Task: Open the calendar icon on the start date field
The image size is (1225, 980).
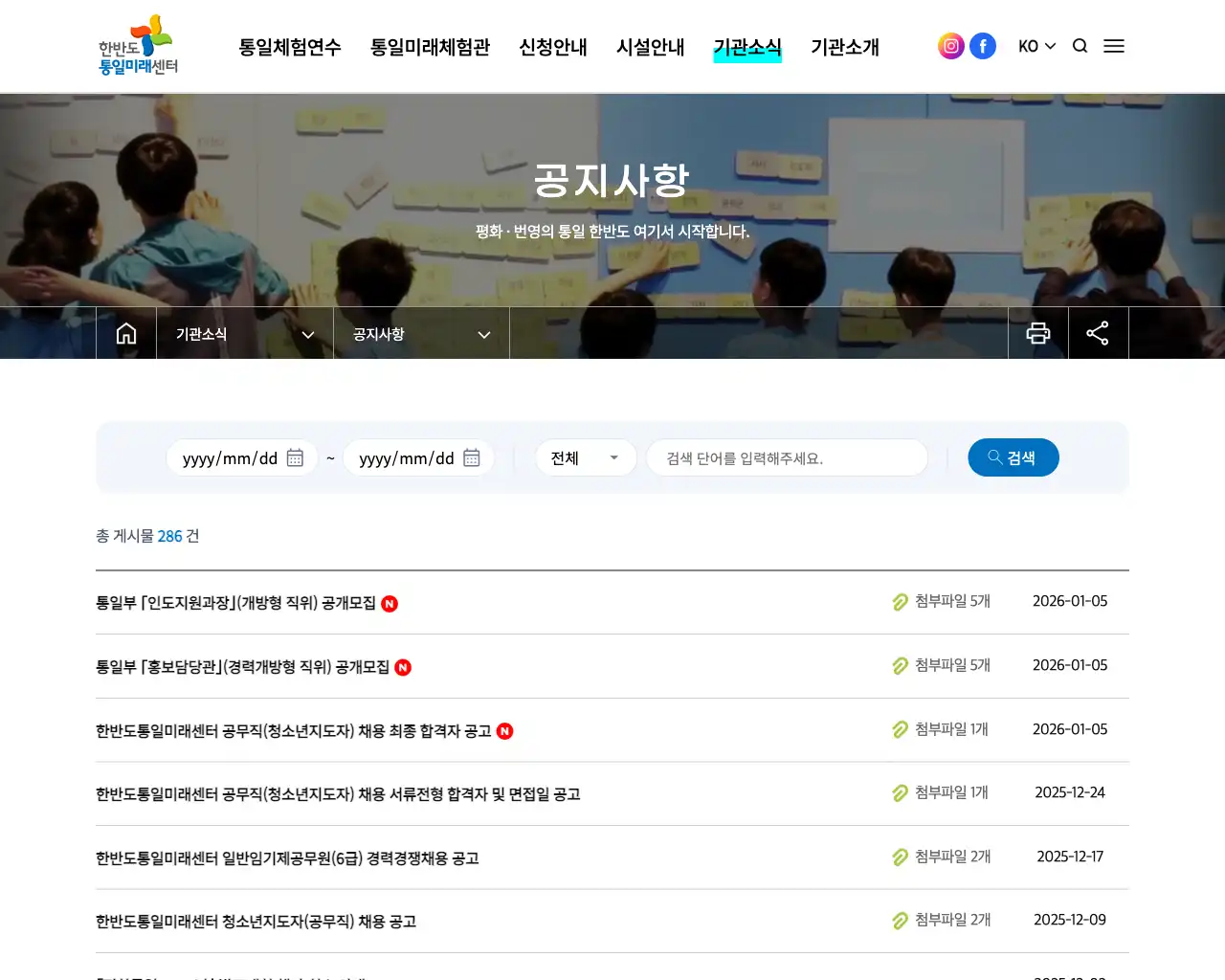Action: click(297, 457)
